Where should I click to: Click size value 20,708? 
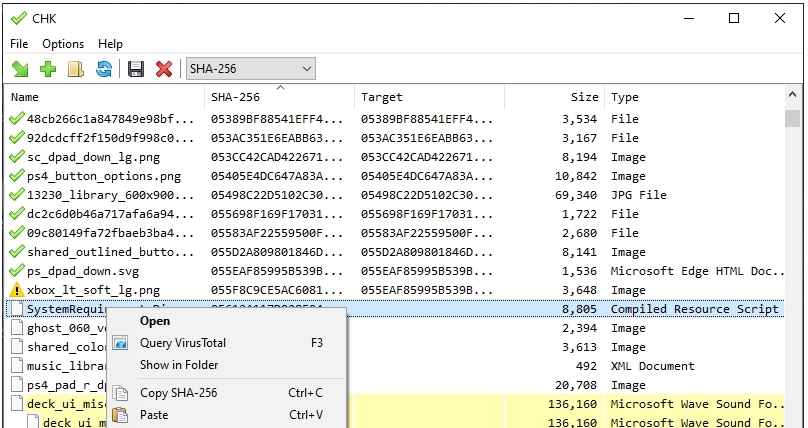[x=576, y=385]
